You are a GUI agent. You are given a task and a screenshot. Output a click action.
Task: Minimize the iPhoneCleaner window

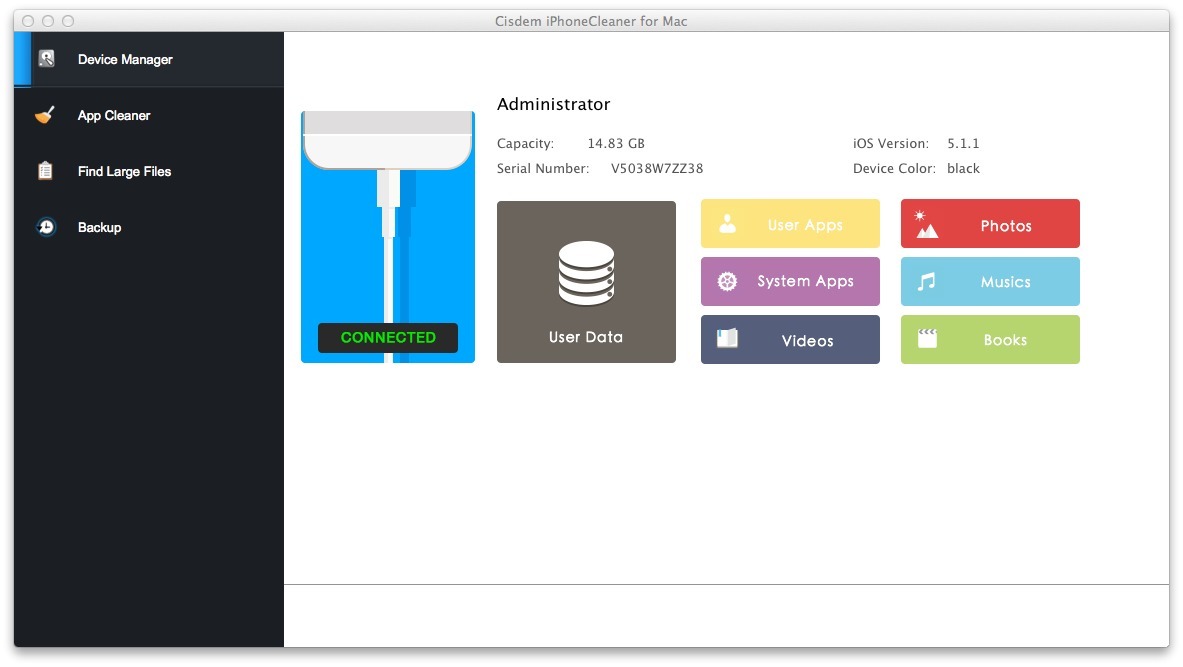48,21
